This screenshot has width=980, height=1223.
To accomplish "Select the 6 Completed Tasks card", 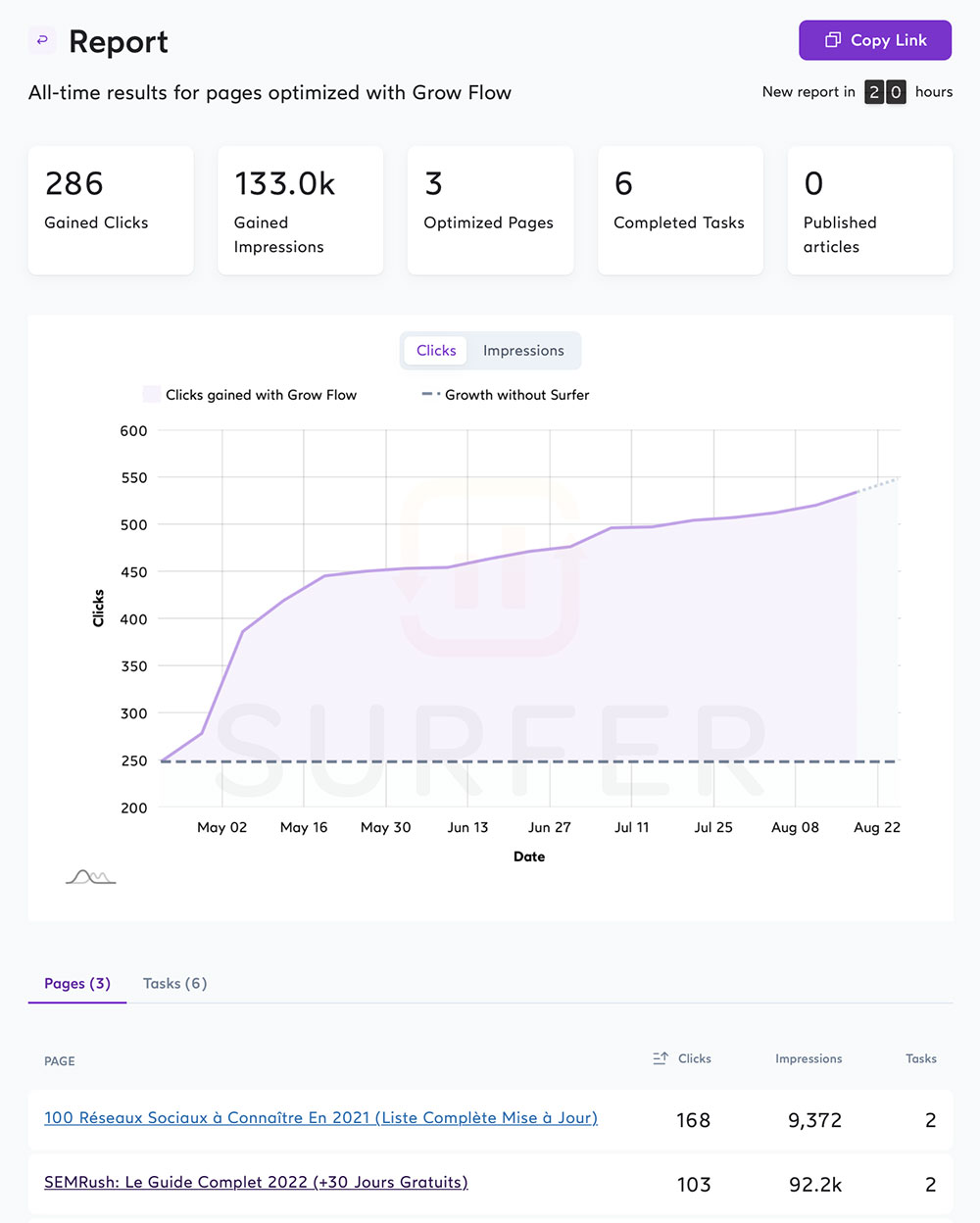I will point(680,211).
